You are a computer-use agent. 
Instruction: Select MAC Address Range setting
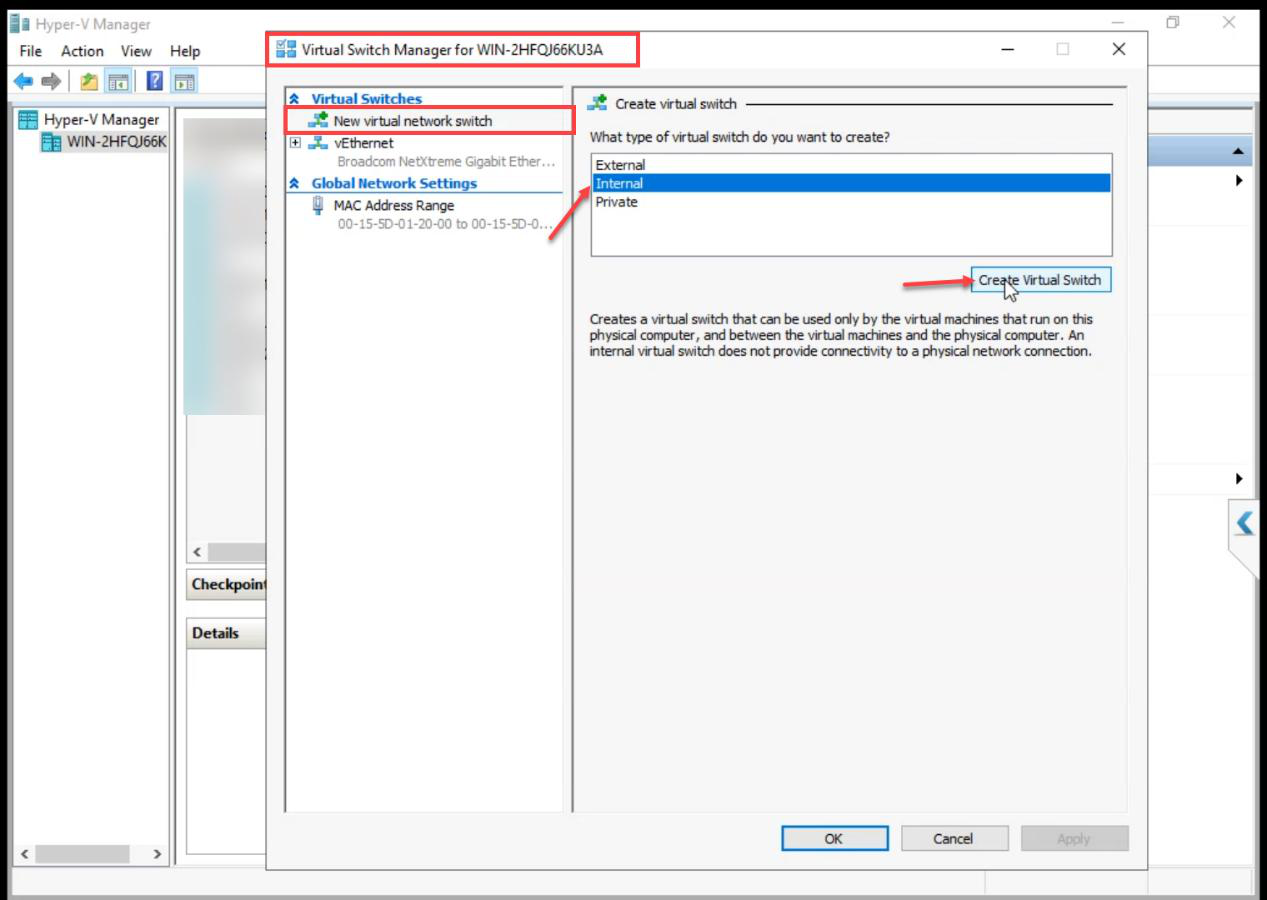coord(394,205)
